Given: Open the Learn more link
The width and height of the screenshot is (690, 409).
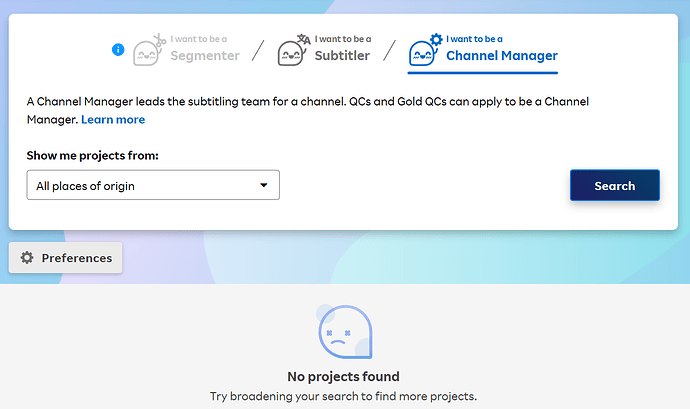Looking at the screenshot, I should pyautogui.click(x=113, y=120).
